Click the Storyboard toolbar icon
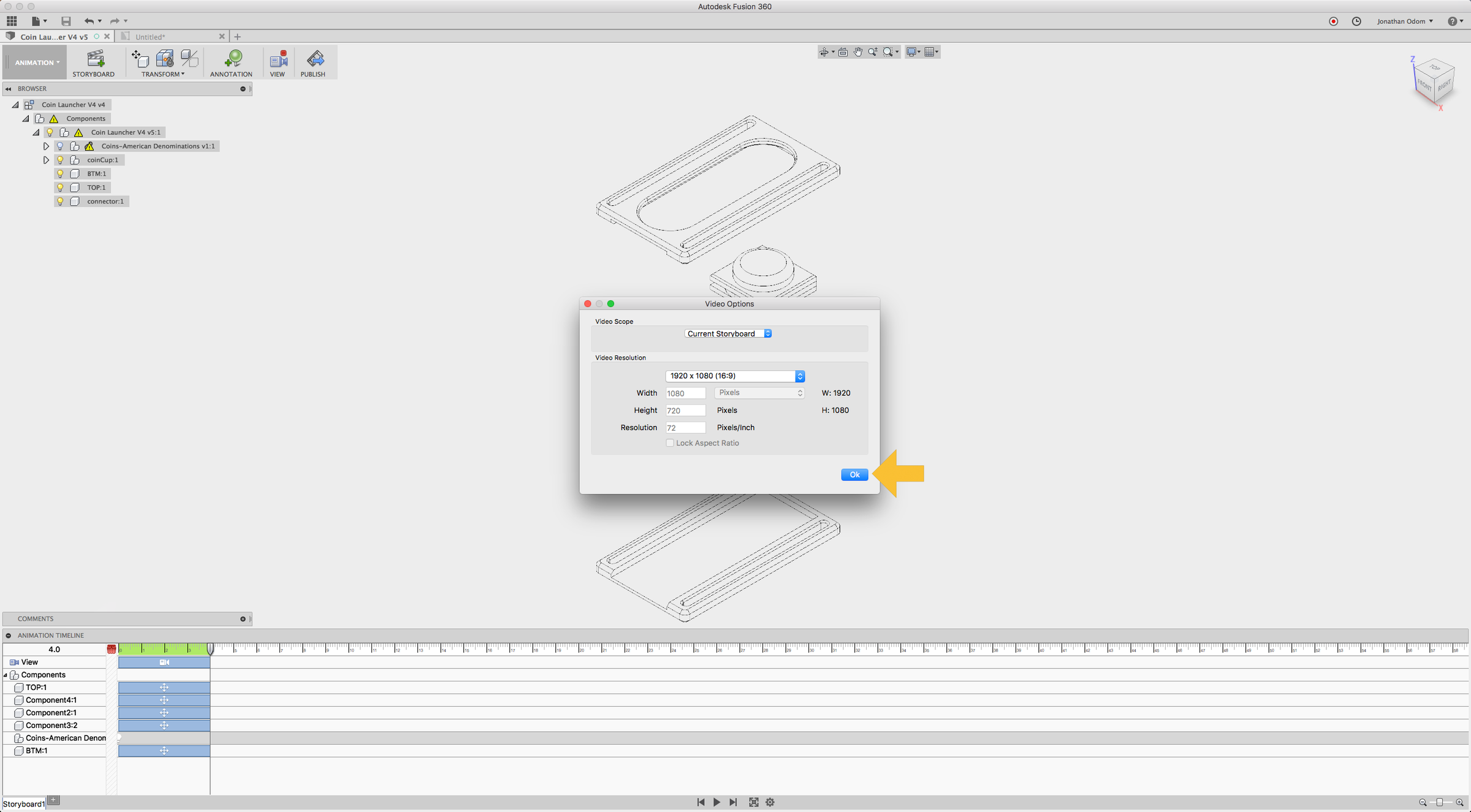This screenshot has width=1471, height=812. (94, 59)
